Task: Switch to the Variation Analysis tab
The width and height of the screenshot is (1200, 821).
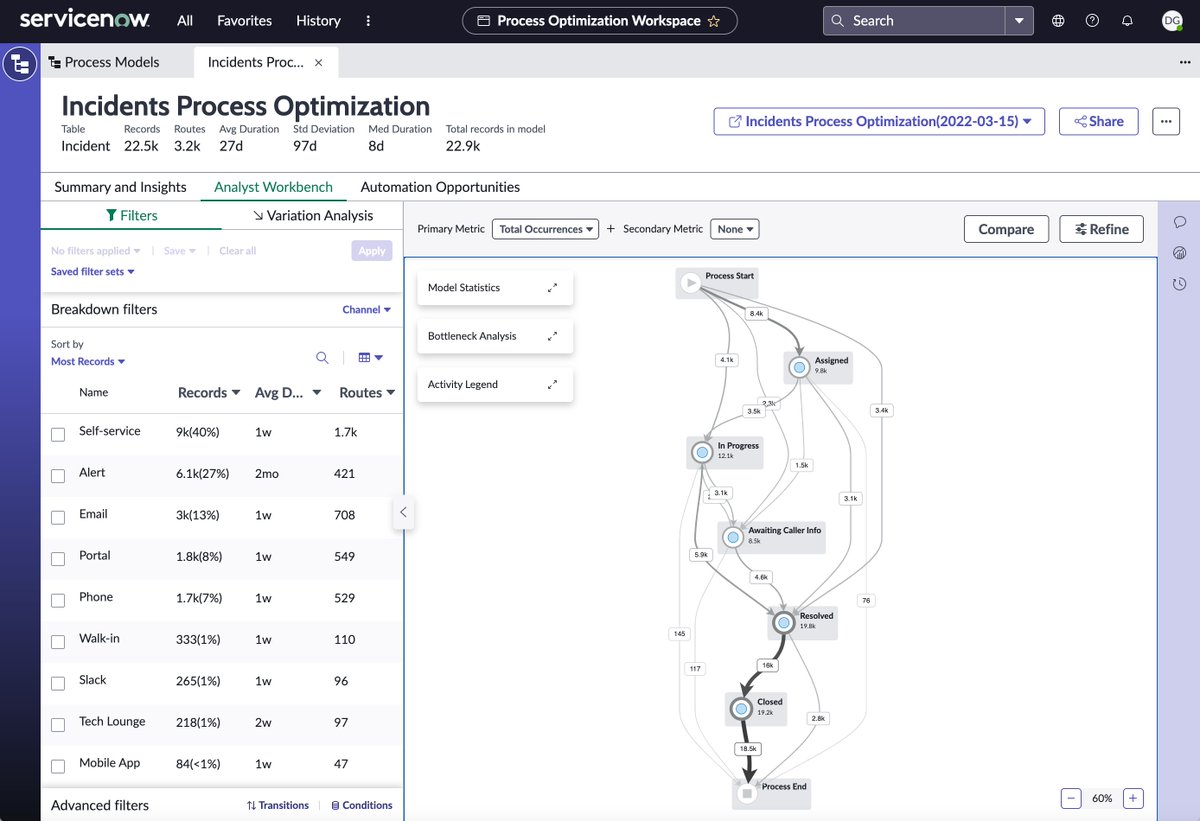Action: click(313, 215)
